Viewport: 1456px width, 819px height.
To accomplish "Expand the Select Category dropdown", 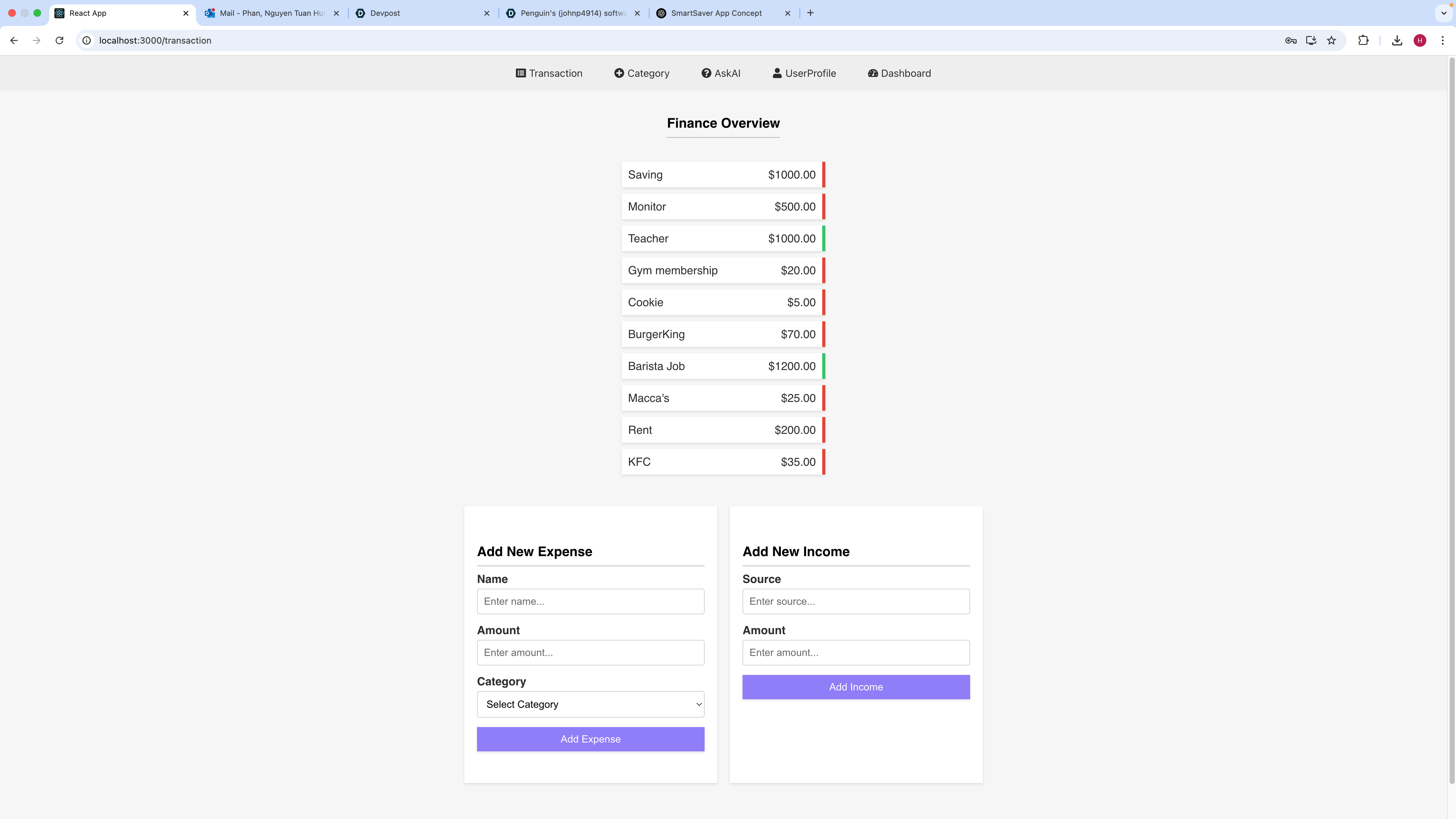I will (x=590, y=704).
